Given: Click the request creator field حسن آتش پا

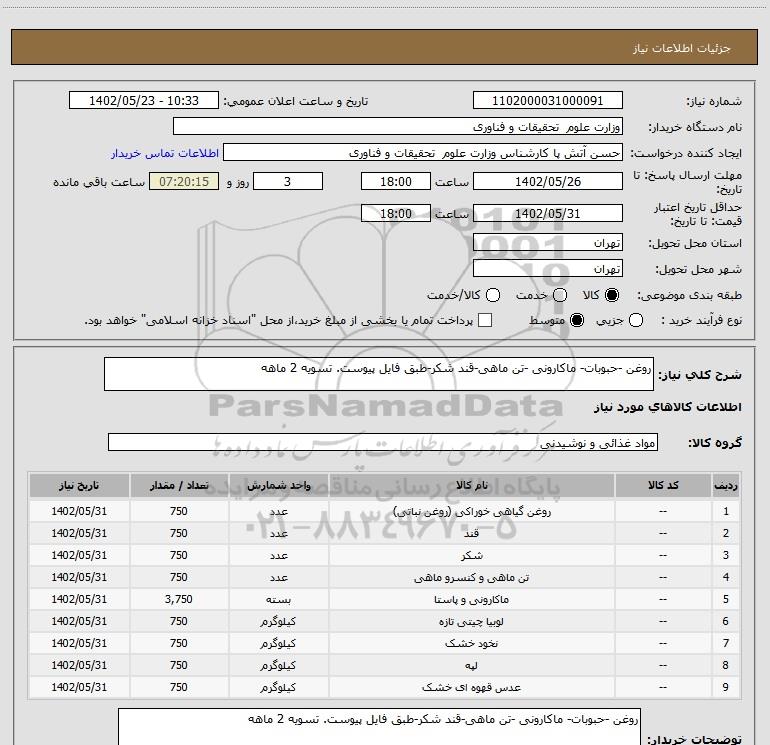Looking at the screenshot, I should [423, 153].
